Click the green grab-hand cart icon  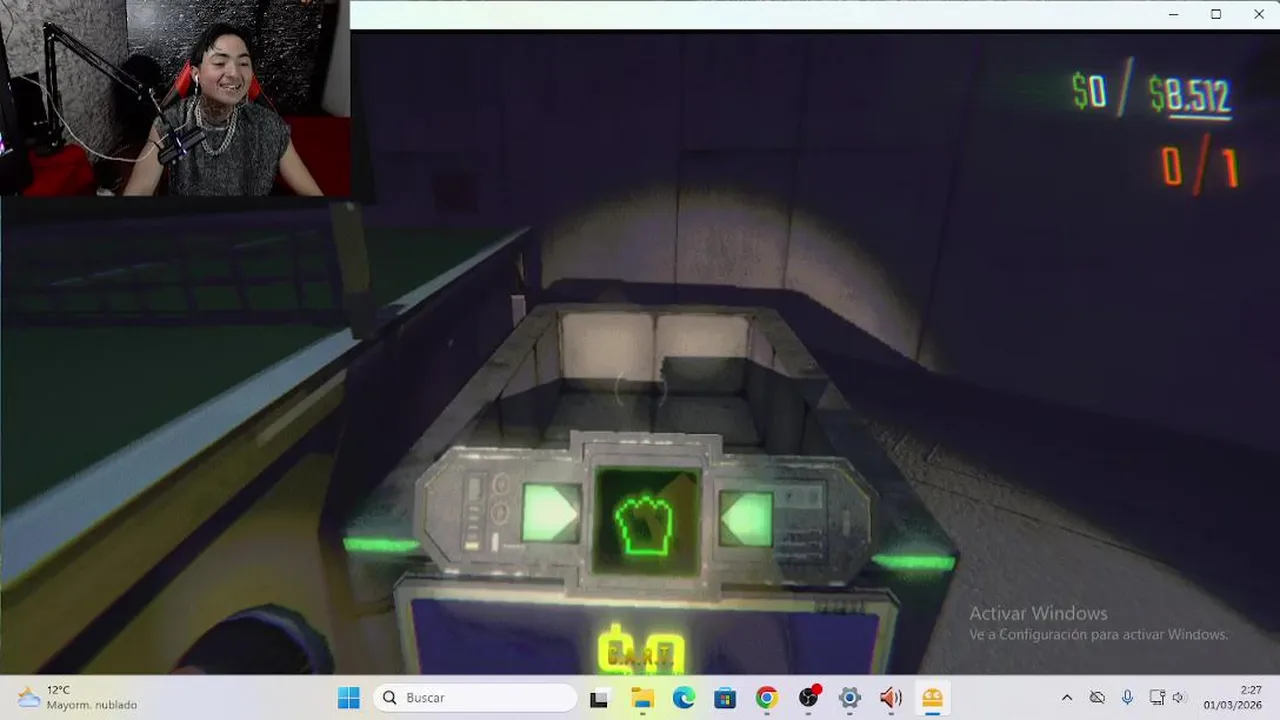point(646,523)
